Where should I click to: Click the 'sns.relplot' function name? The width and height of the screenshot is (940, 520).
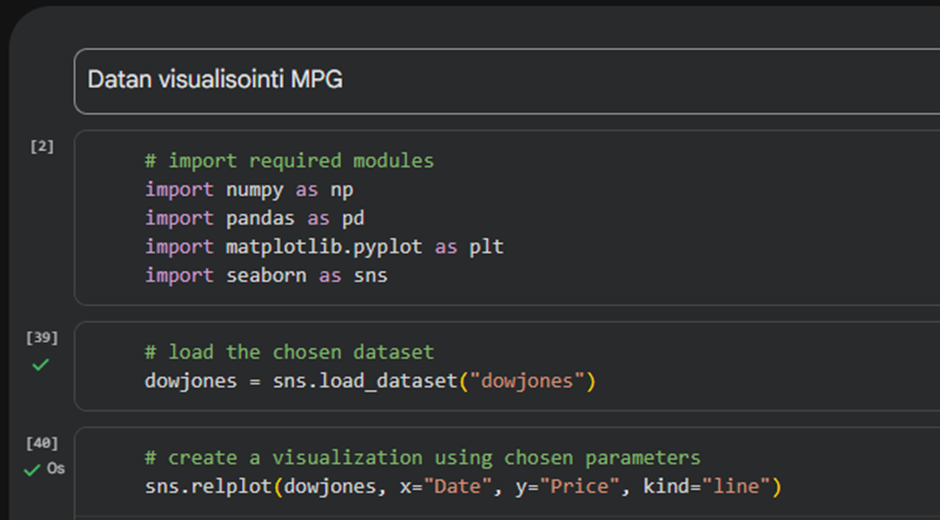point(208,487)
